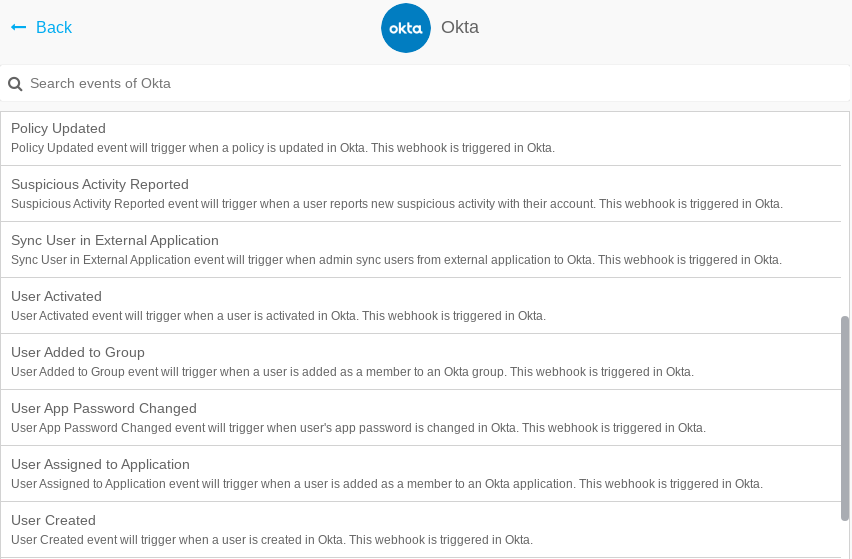Click the Policy Updated event description text
Viewport: 852px width, 559px height.
point(283,148)
